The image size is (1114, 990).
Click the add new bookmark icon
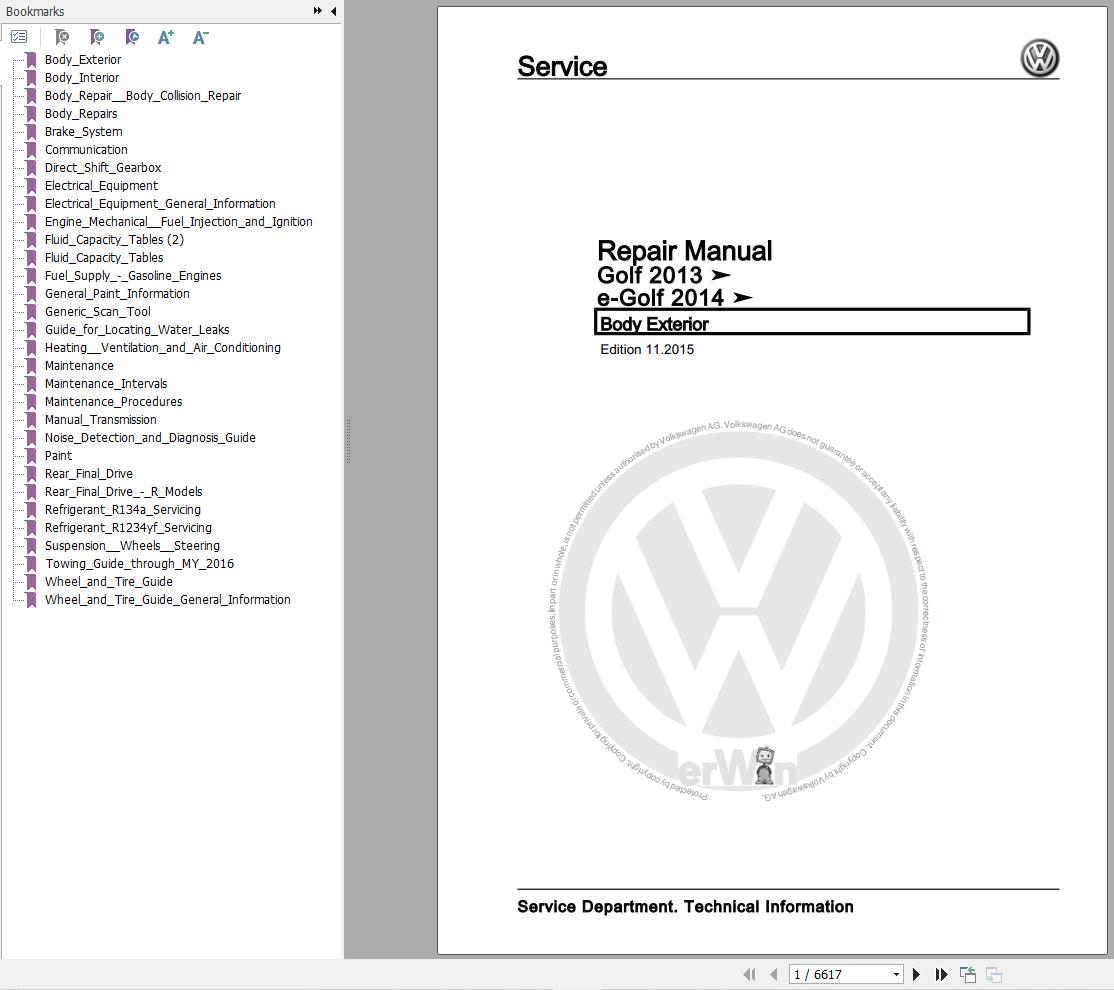[x=97, y=37]
